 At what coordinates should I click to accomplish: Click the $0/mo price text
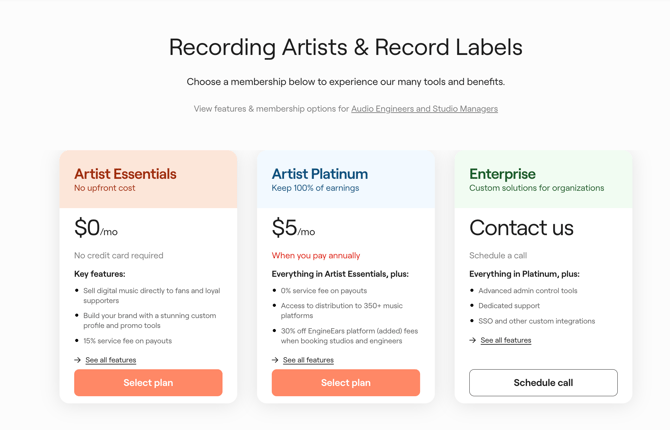pos(96,229)
